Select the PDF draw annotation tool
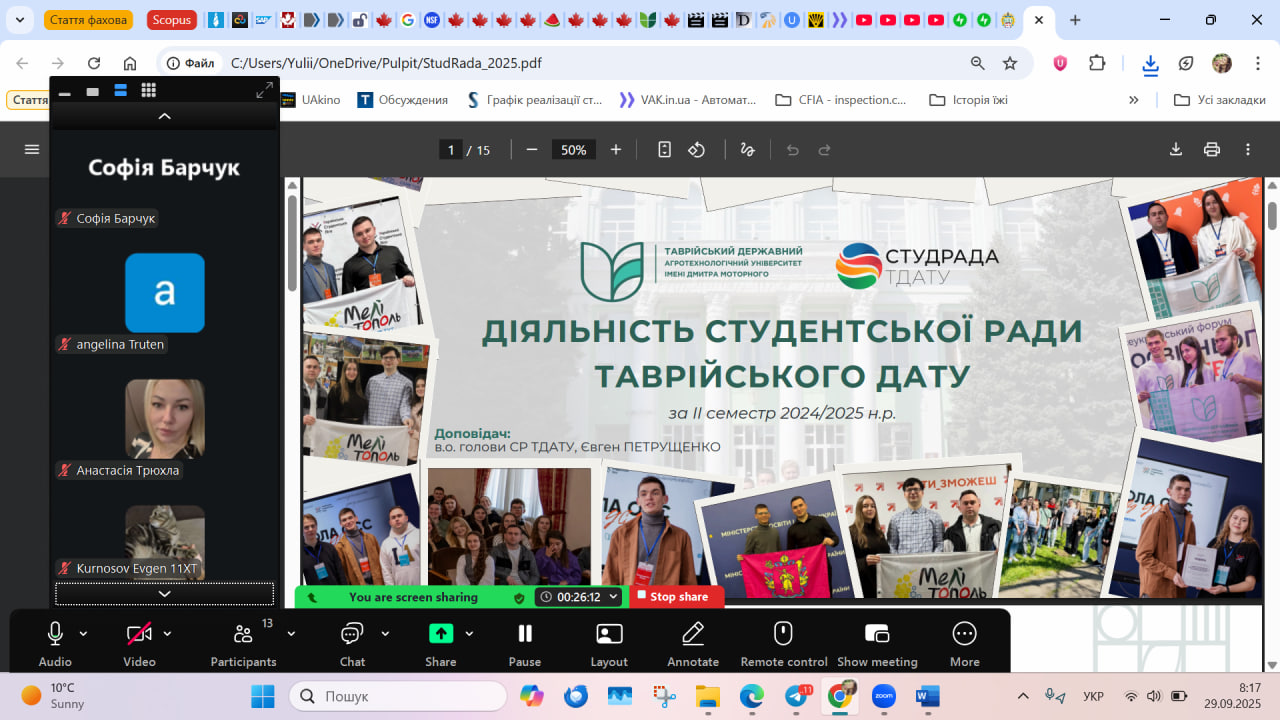1280x720 pixels. pyautogui.click(x=747, y=150)
